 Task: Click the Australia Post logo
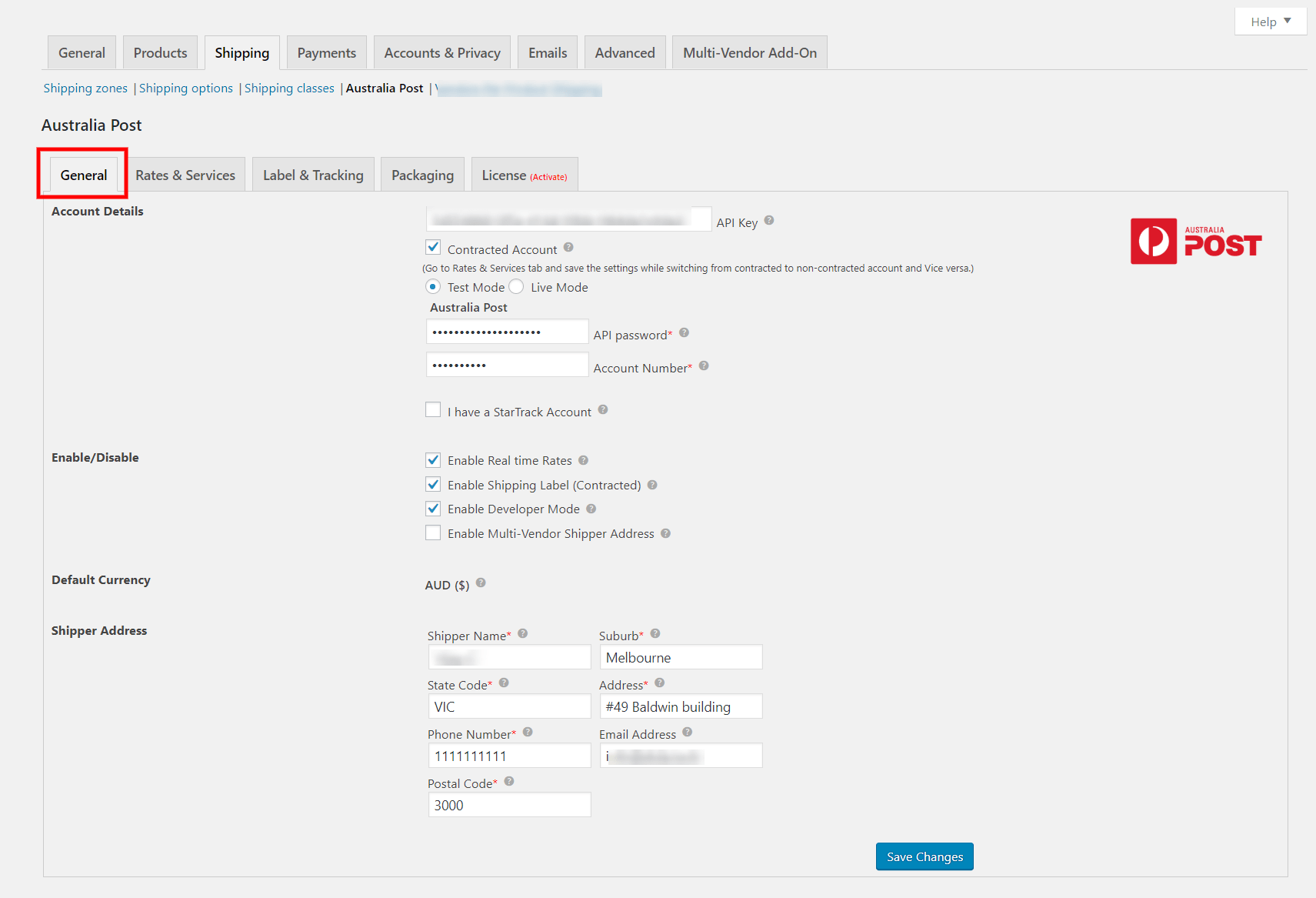tap(1195, 241)
